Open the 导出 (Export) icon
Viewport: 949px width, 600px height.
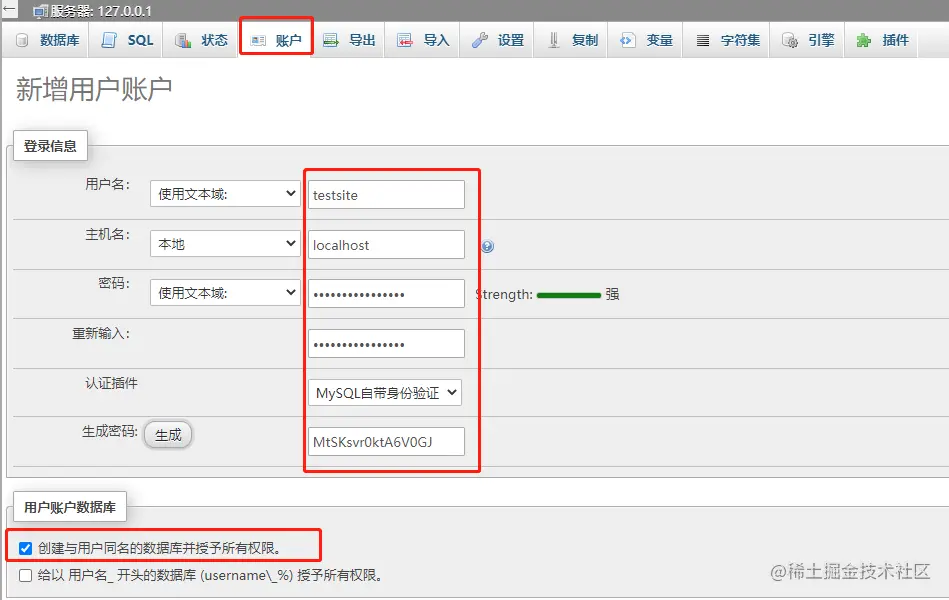tap(351, 41)
